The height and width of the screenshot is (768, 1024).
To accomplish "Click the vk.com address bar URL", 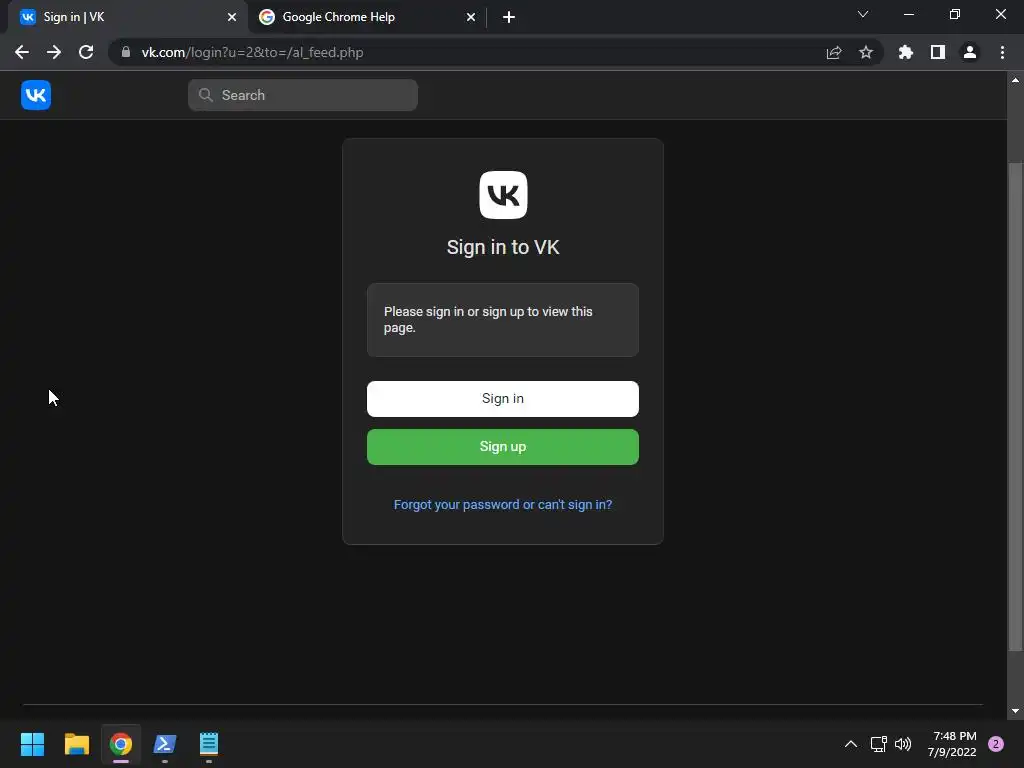I will click(x=252, y=52).
